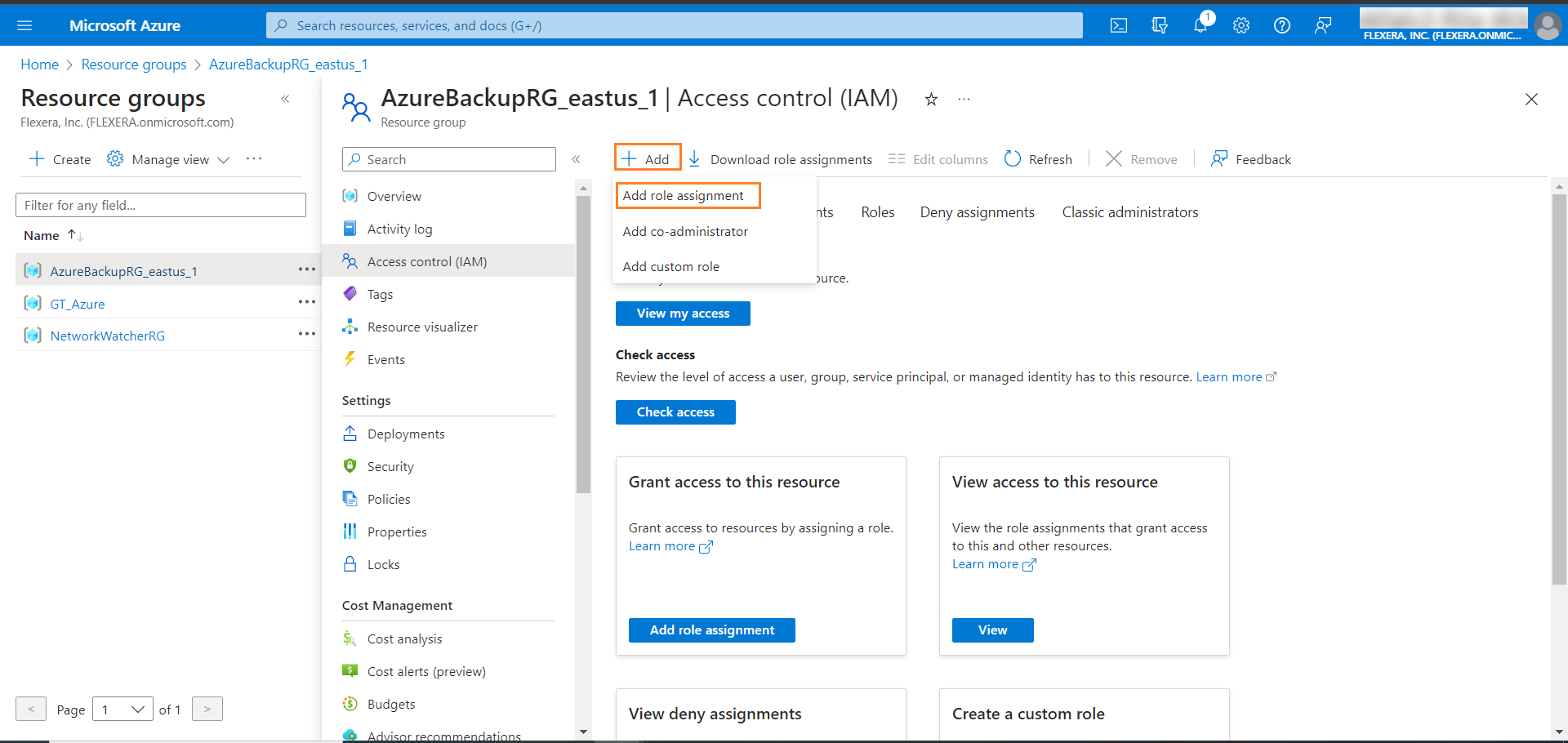The height and width of the screenshot is (743, 1568).
Task: Switch to the Deny assignments tab
Action: pos(977,212)
